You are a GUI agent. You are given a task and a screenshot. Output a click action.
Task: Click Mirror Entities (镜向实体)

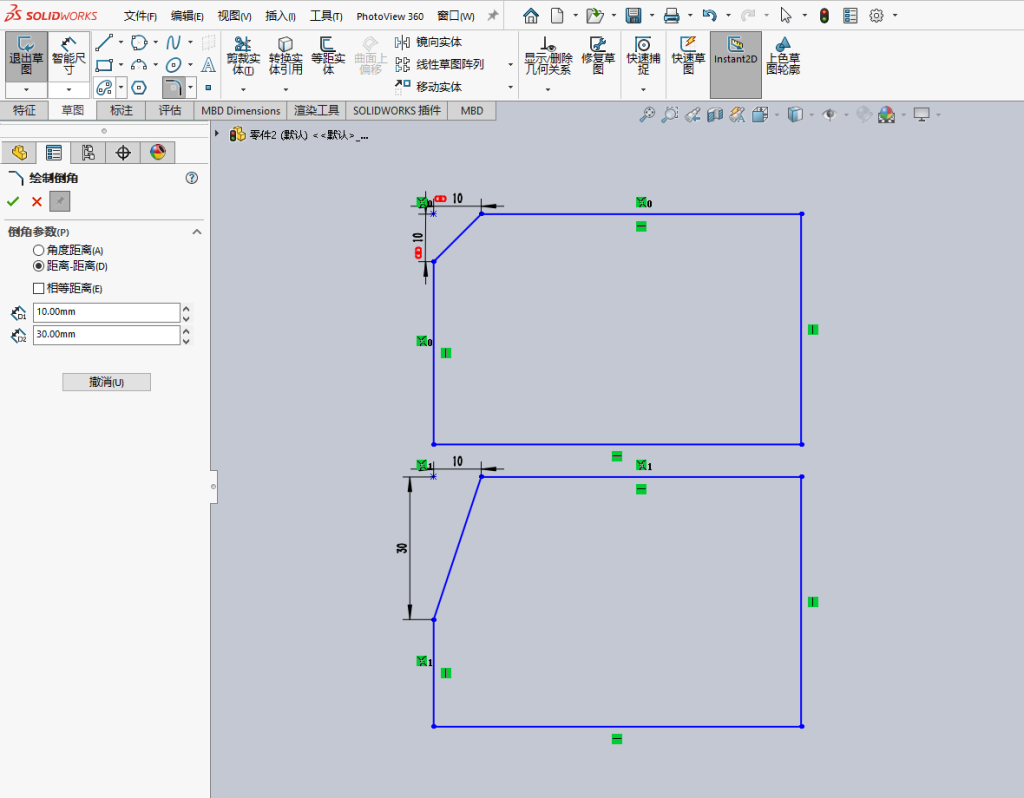point(428,42)
